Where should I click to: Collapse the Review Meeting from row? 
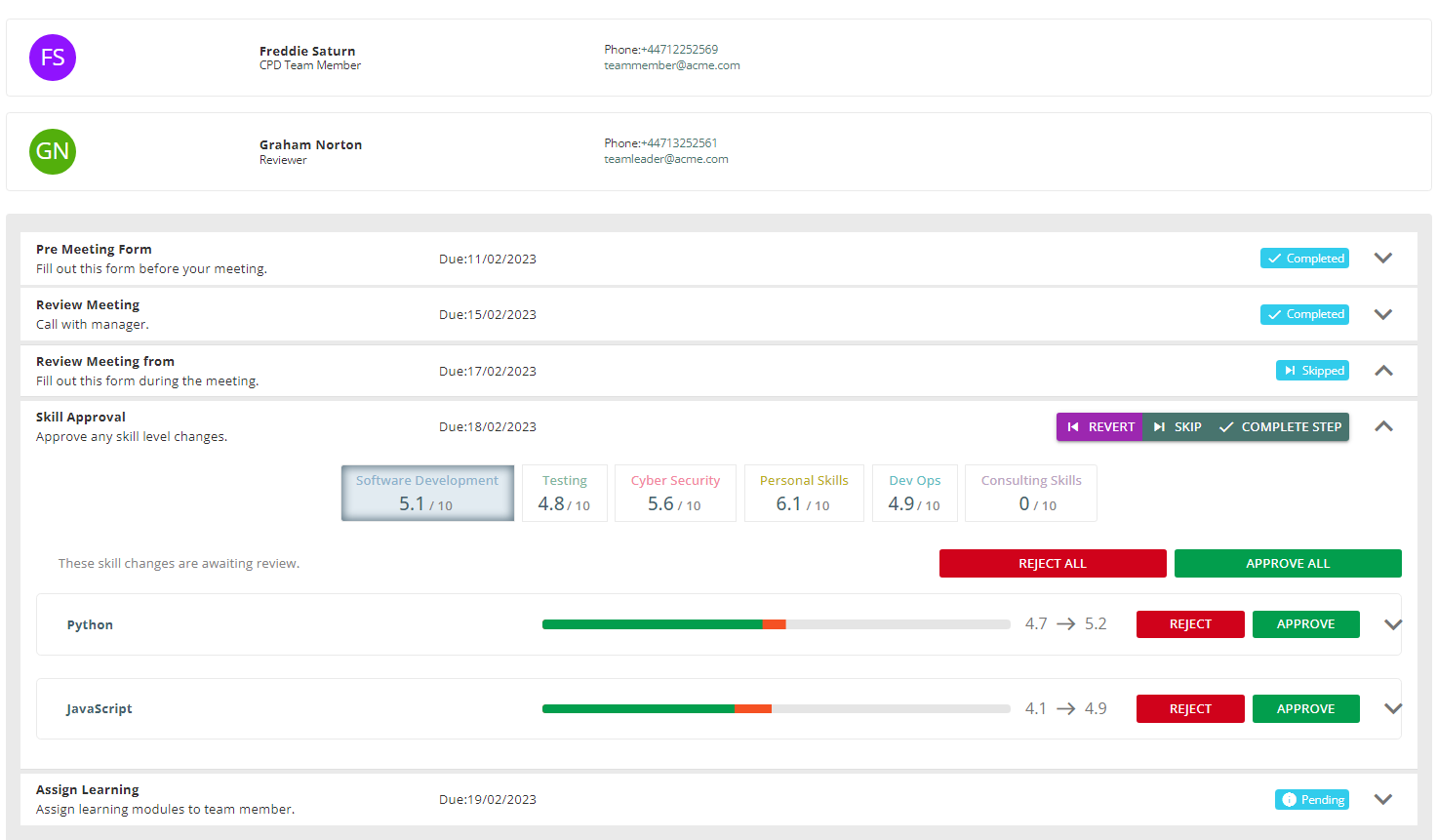[1382, 371]
